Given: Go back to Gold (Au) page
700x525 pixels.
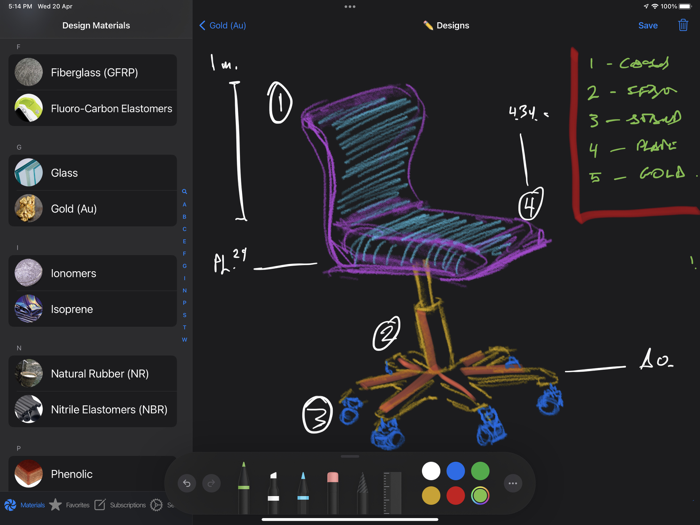Looking at the screenshot, I should click(x=223, y=25).
